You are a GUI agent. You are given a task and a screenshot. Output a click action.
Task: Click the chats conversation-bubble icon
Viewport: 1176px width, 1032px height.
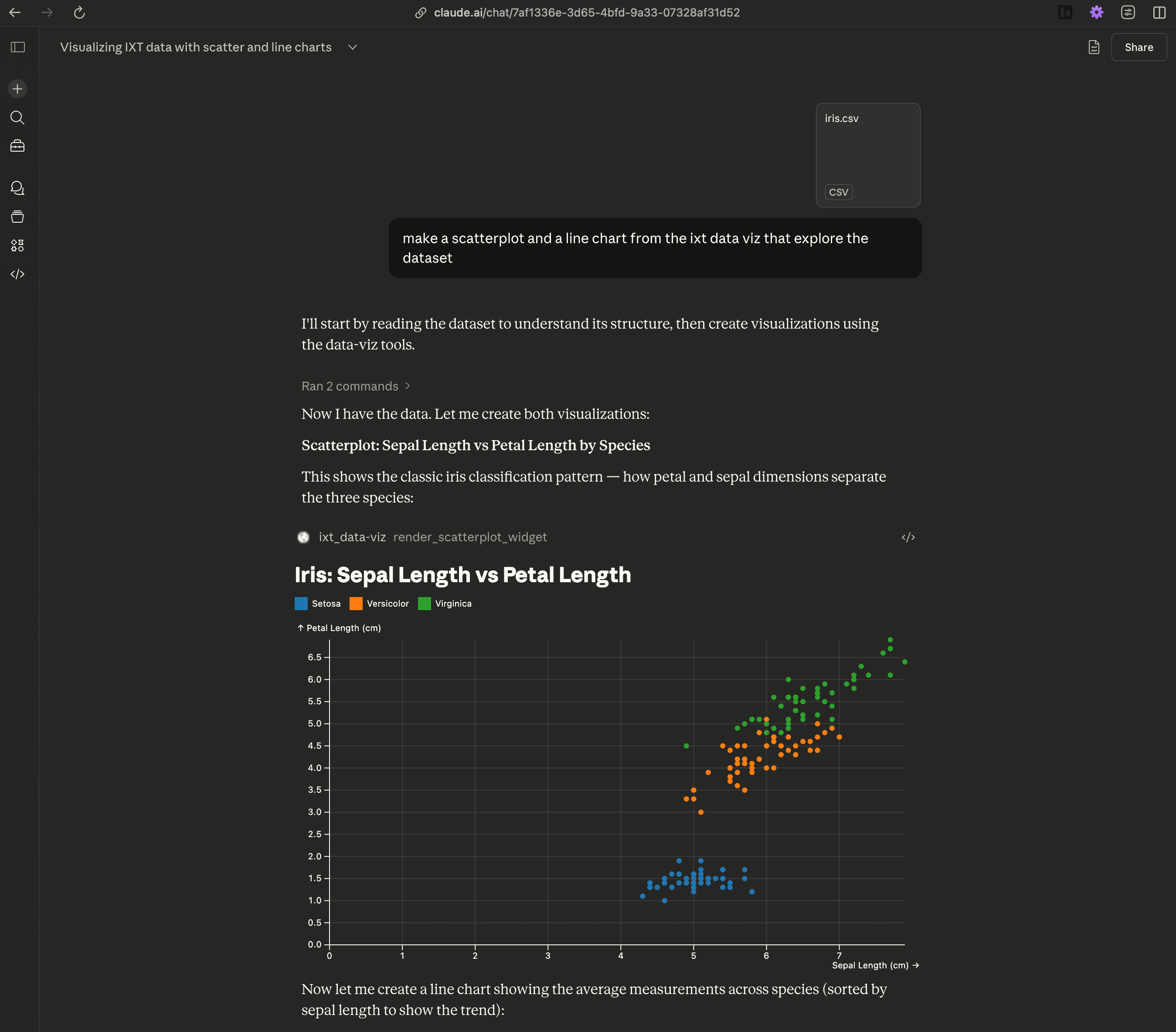click(x=17, y=187)
